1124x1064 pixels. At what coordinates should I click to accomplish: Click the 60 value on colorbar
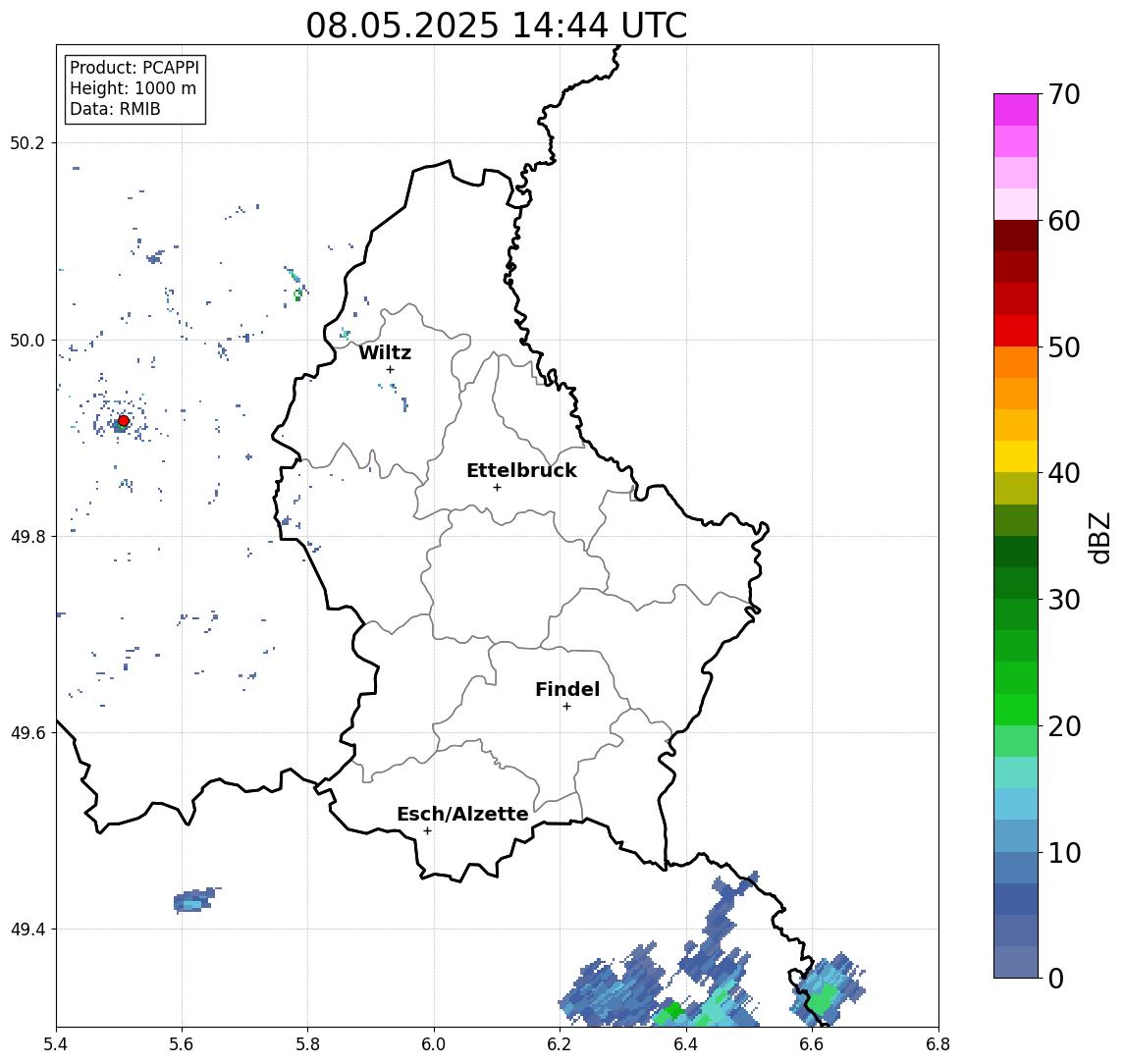tap(1064, 221)
